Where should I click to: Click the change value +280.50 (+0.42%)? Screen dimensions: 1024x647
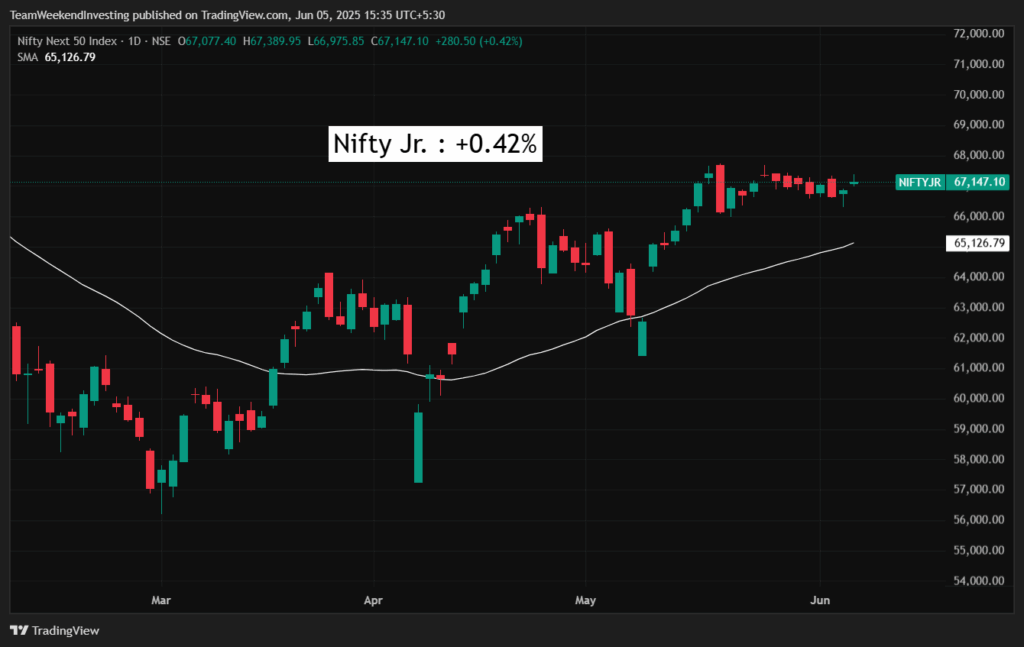(x=479, y=41)
